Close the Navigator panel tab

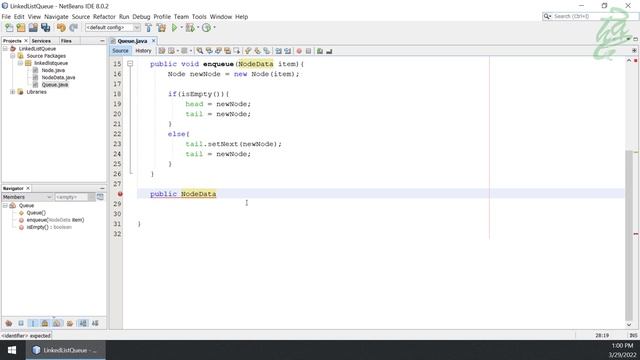pyautogui.click(x=28, y=188)
